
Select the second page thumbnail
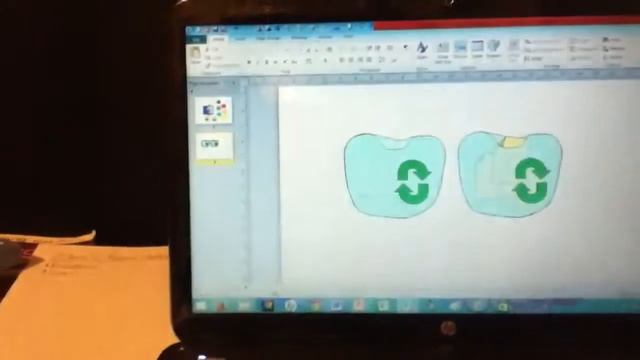[215, 146]
